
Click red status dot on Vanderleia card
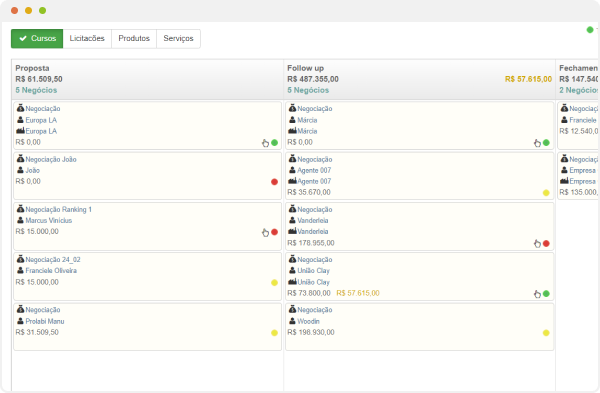(x=546, y=243)
